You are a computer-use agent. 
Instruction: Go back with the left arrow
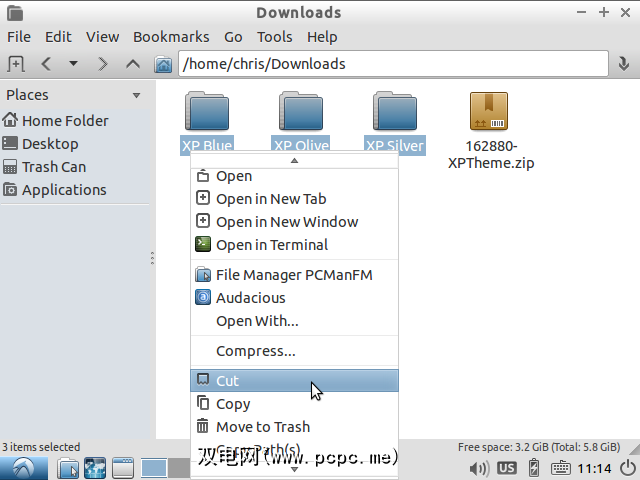[x=46, y=64]
